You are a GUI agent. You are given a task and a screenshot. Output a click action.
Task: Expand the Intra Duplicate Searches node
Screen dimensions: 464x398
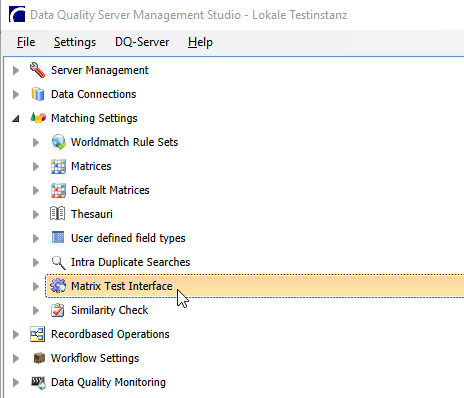pos(36,262)
